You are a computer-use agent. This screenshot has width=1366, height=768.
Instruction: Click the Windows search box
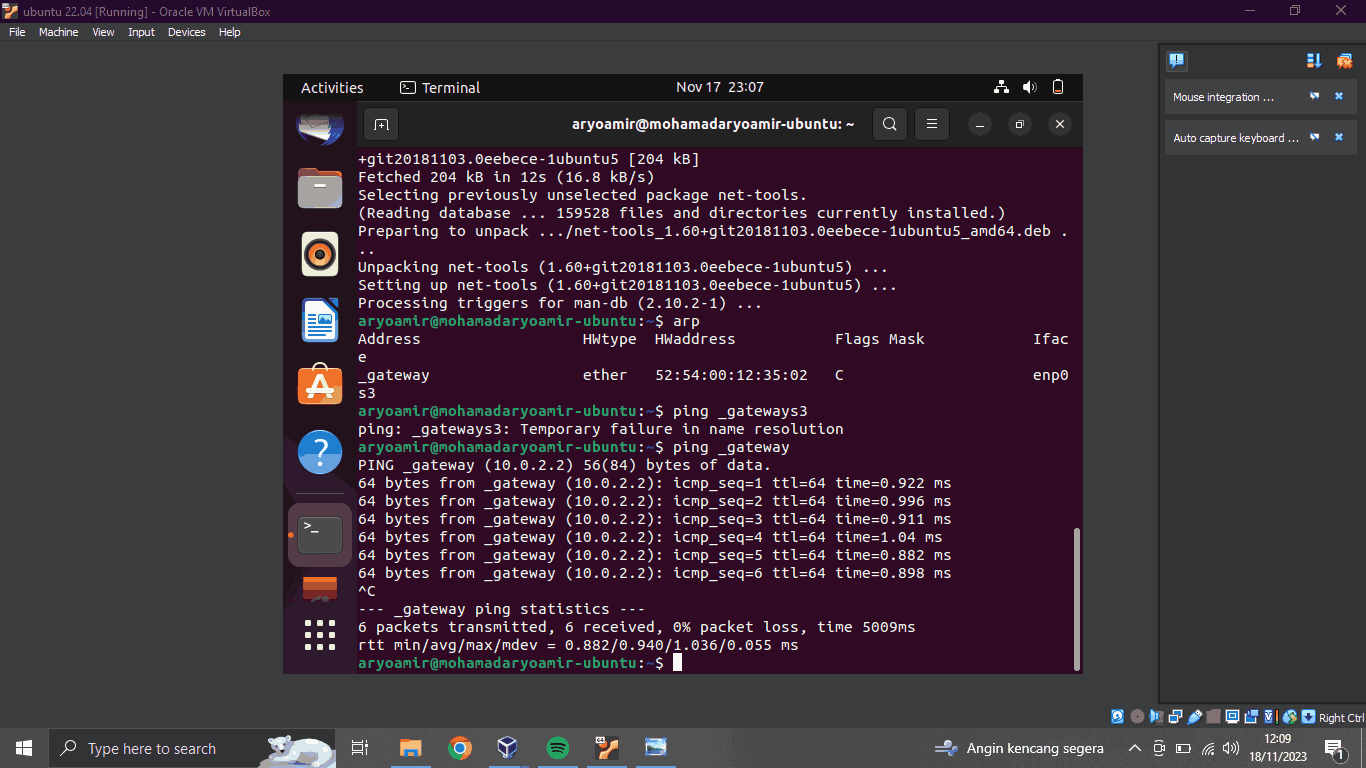(192, 748)
